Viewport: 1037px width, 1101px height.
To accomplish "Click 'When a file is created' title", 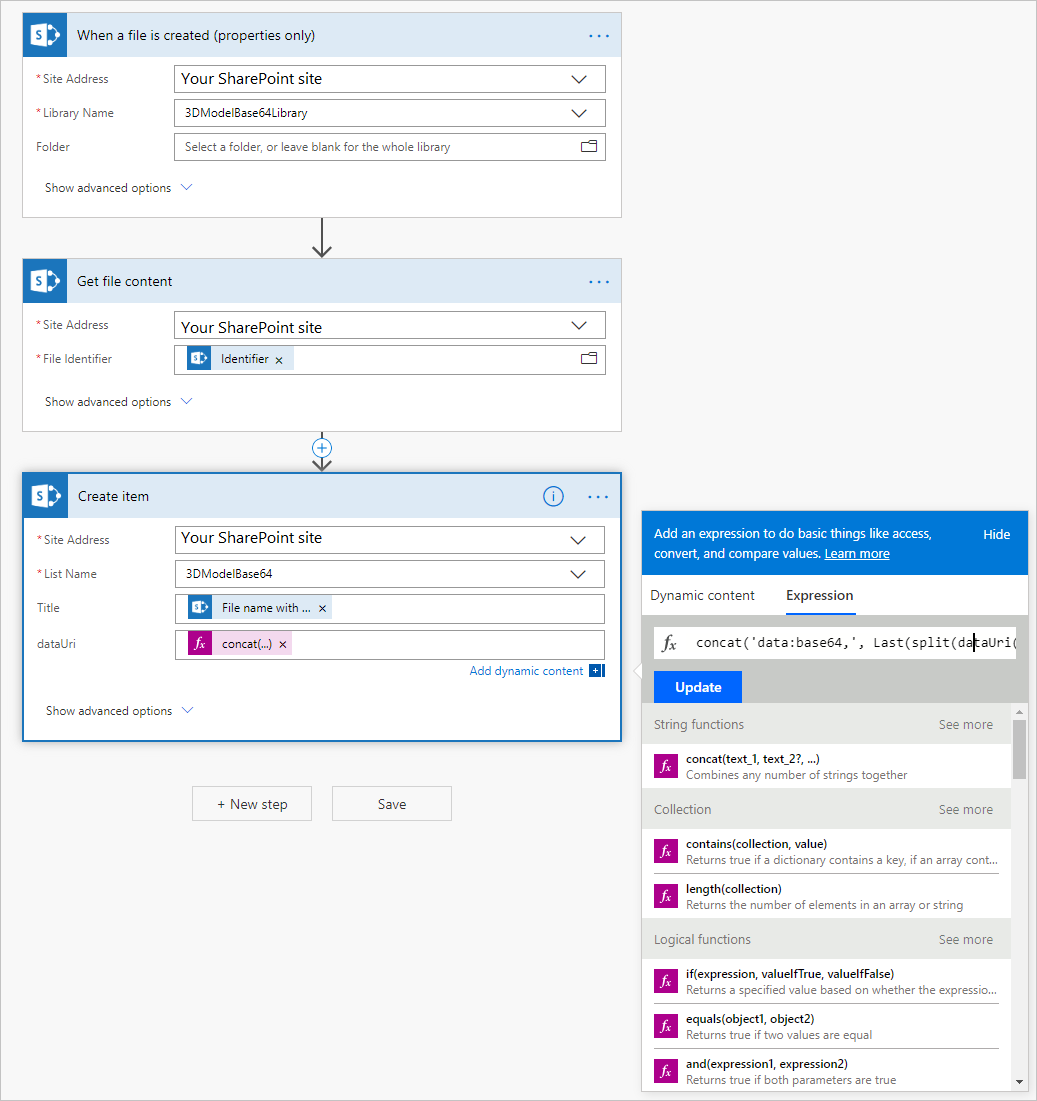I will 196,35.
